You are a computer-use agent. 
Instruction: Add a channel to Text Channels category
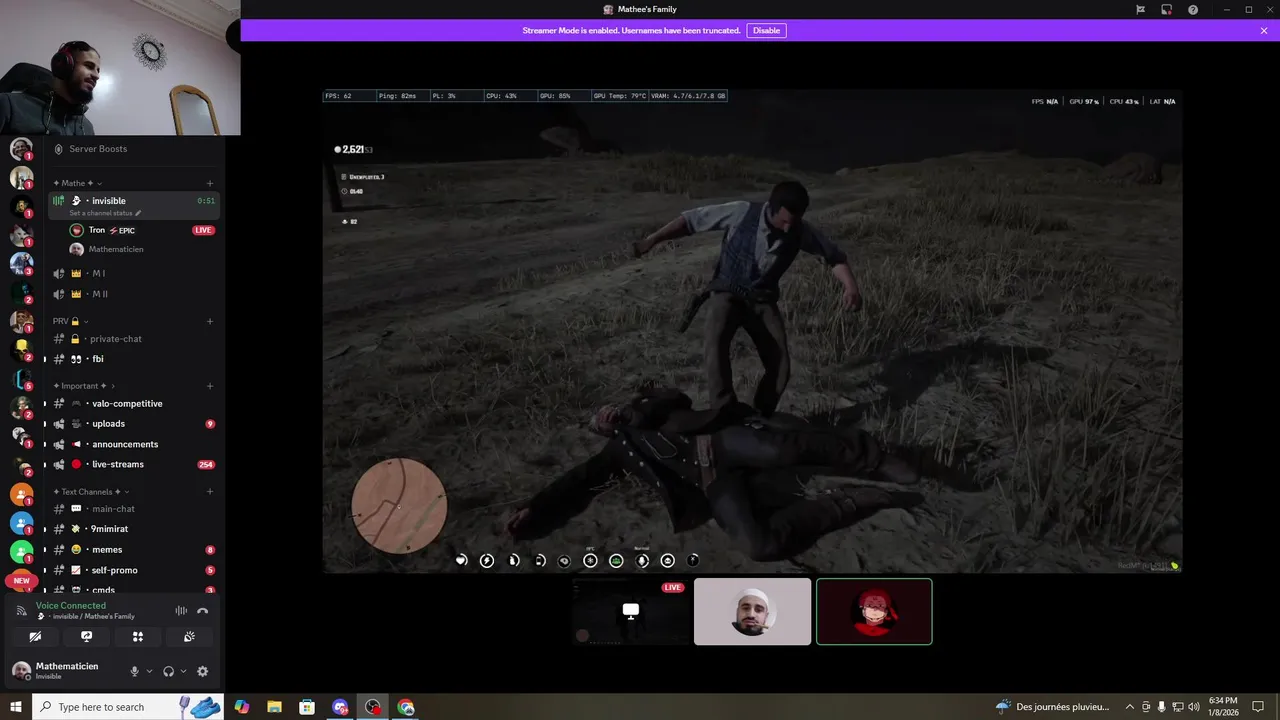(x=210, y=492)
